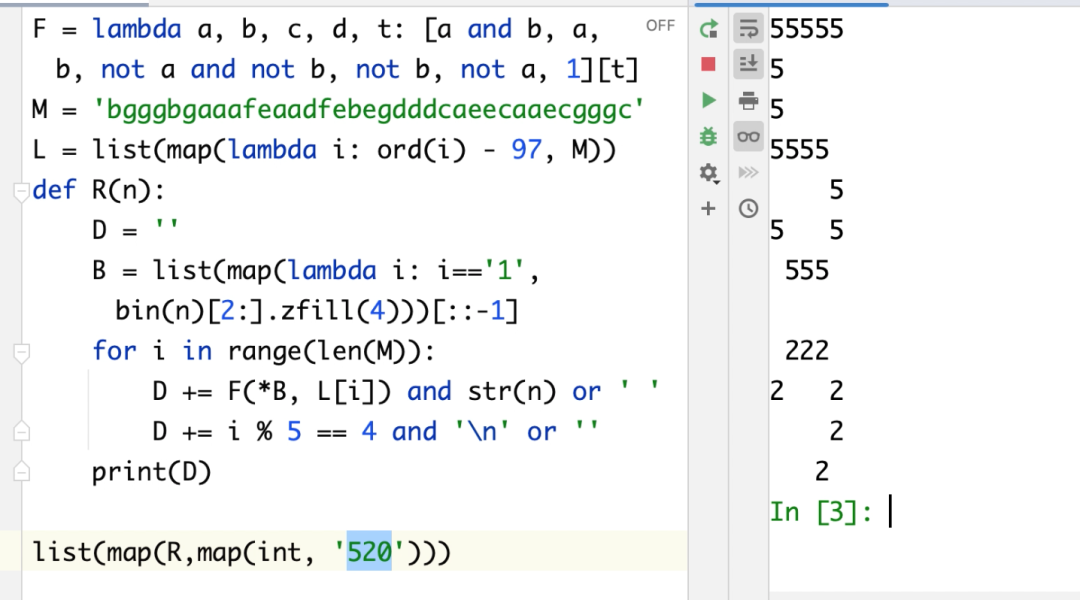Open command history clock icon
The width and height of the screenshot is (1080, 600).
click(x=748, y=209)
